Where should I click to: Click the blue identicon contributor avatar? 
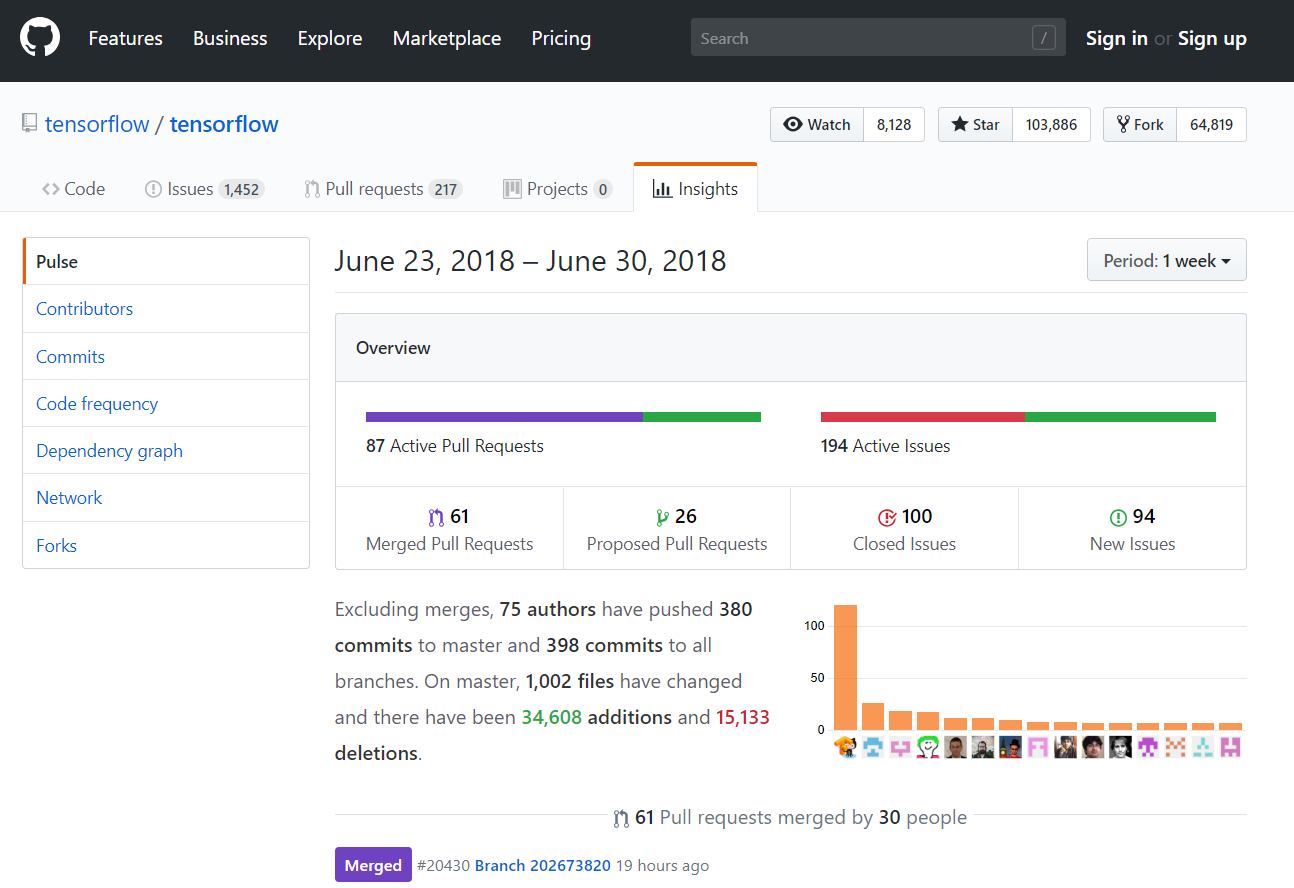pyautogui.click(x=873, y=746)
